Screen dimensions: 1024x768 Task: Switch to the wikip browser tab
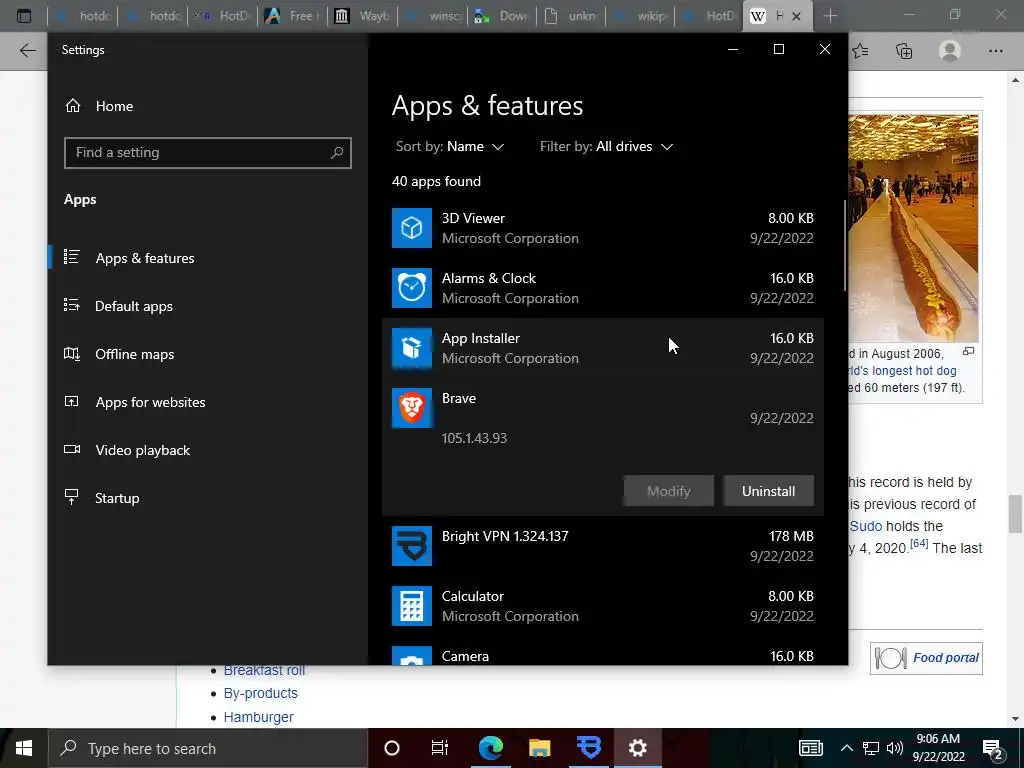[643, 16]
